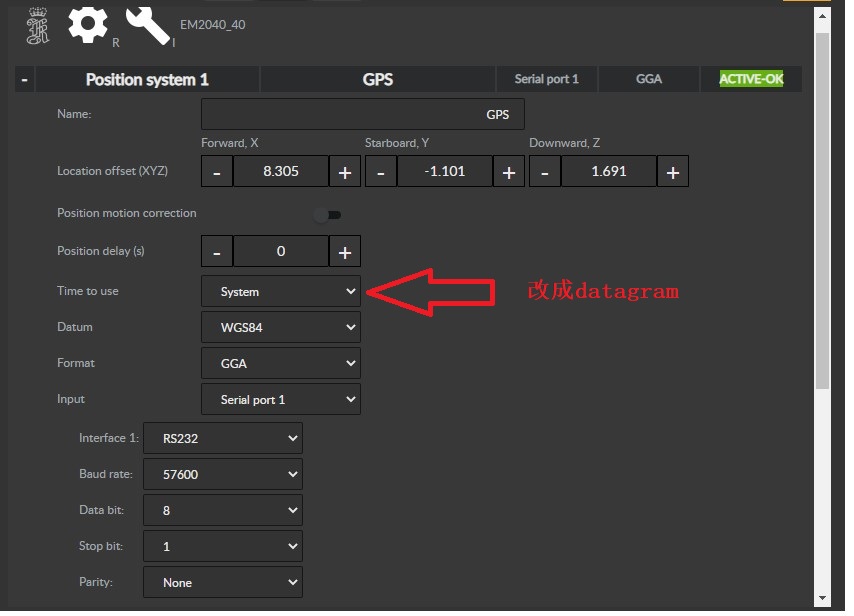
Task: Click the Time to use label
Action: point(88,291)
